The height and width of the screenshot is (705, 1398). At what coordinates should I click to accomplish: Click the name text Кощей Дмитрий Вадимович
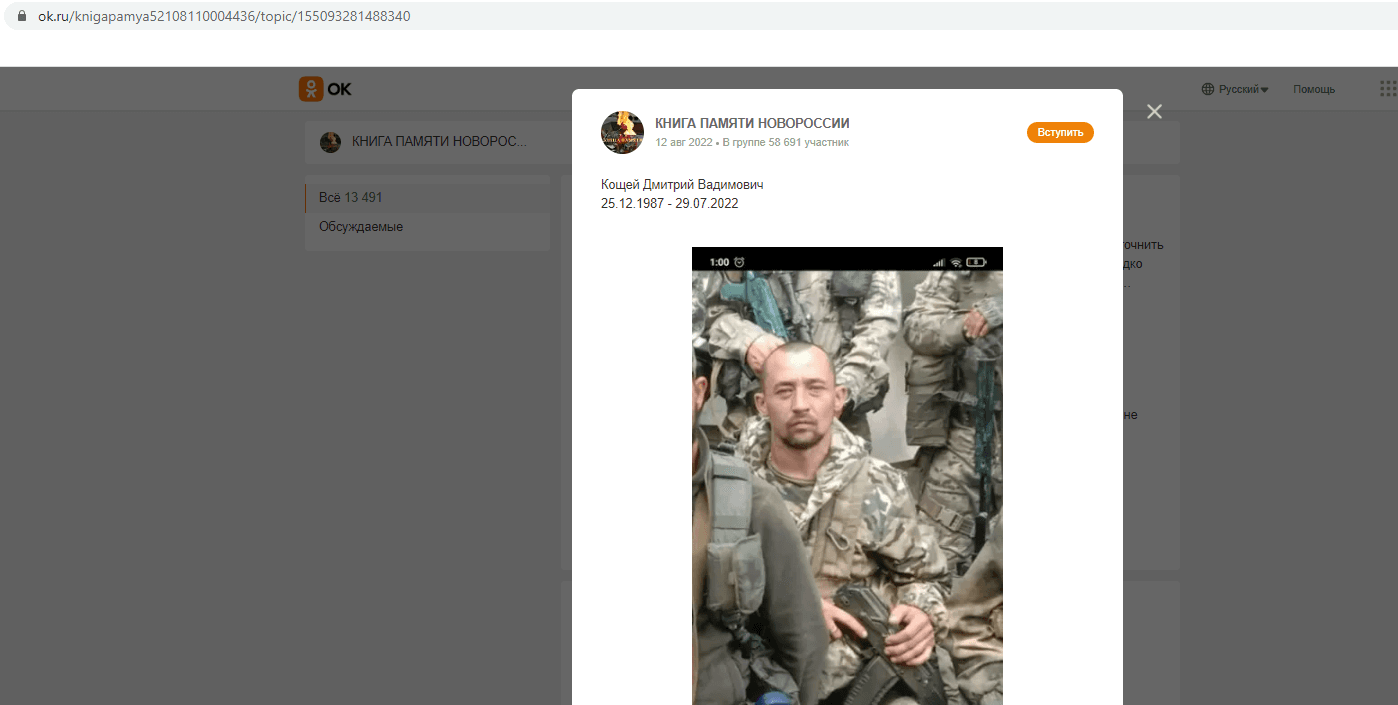pos(682,185)
